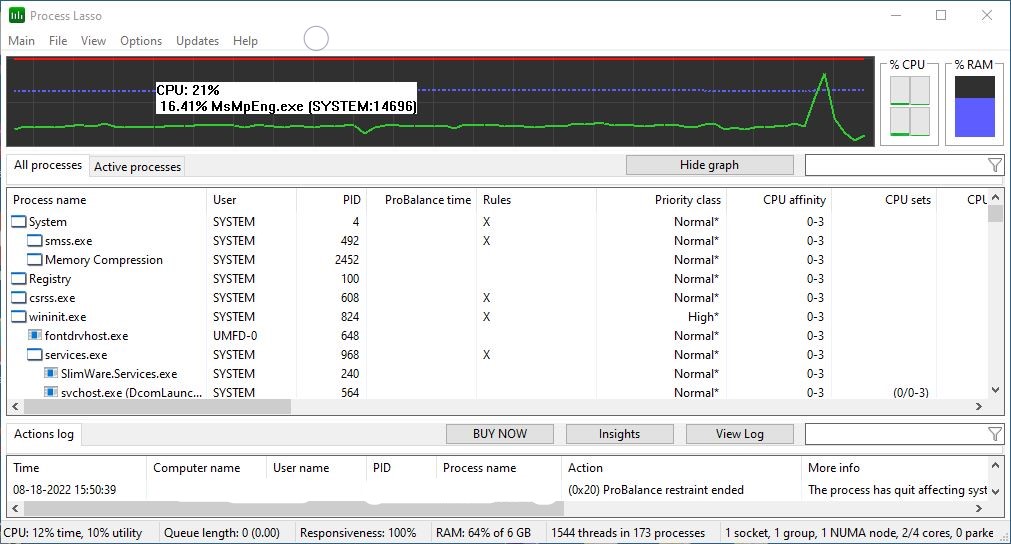Open the Insights button
1011x544 pixels.
coord(619,434)
